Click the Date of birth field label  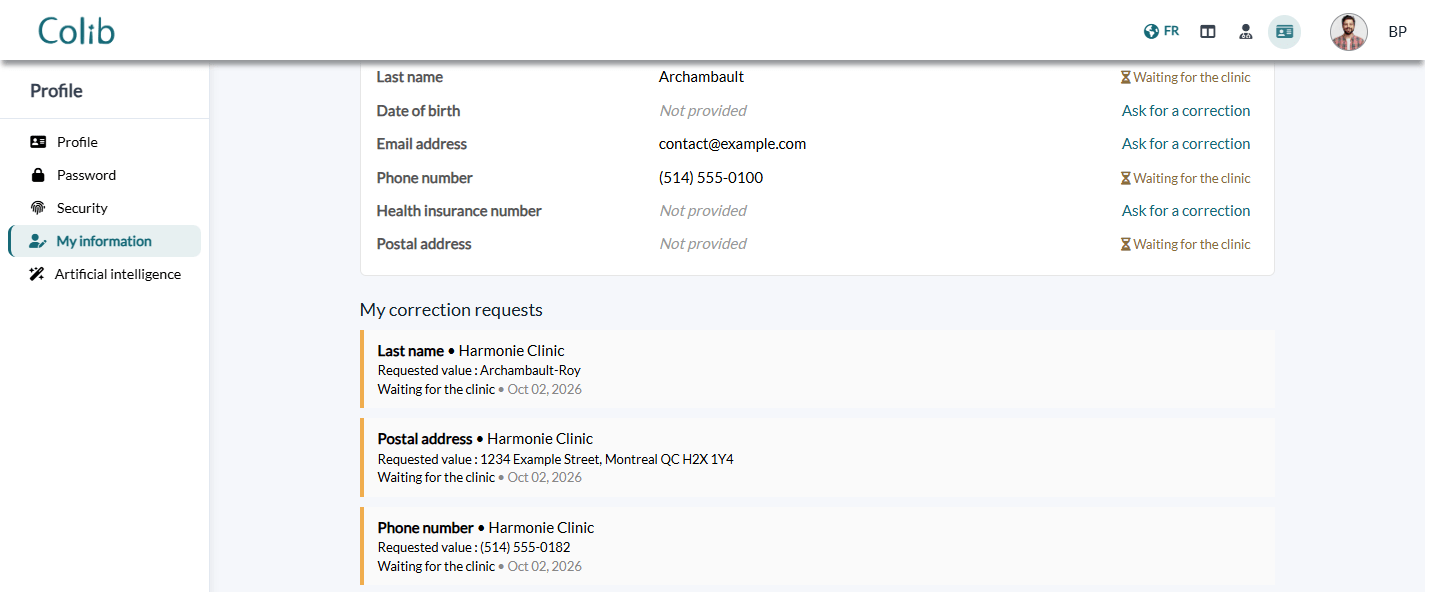tap(418, 111)
